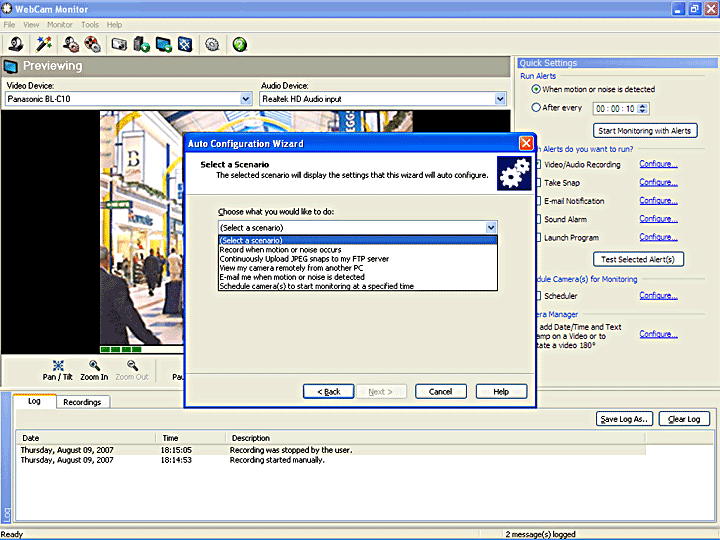
Task: Open the Audio Device dropdown
Action: (x=500, y=99)
